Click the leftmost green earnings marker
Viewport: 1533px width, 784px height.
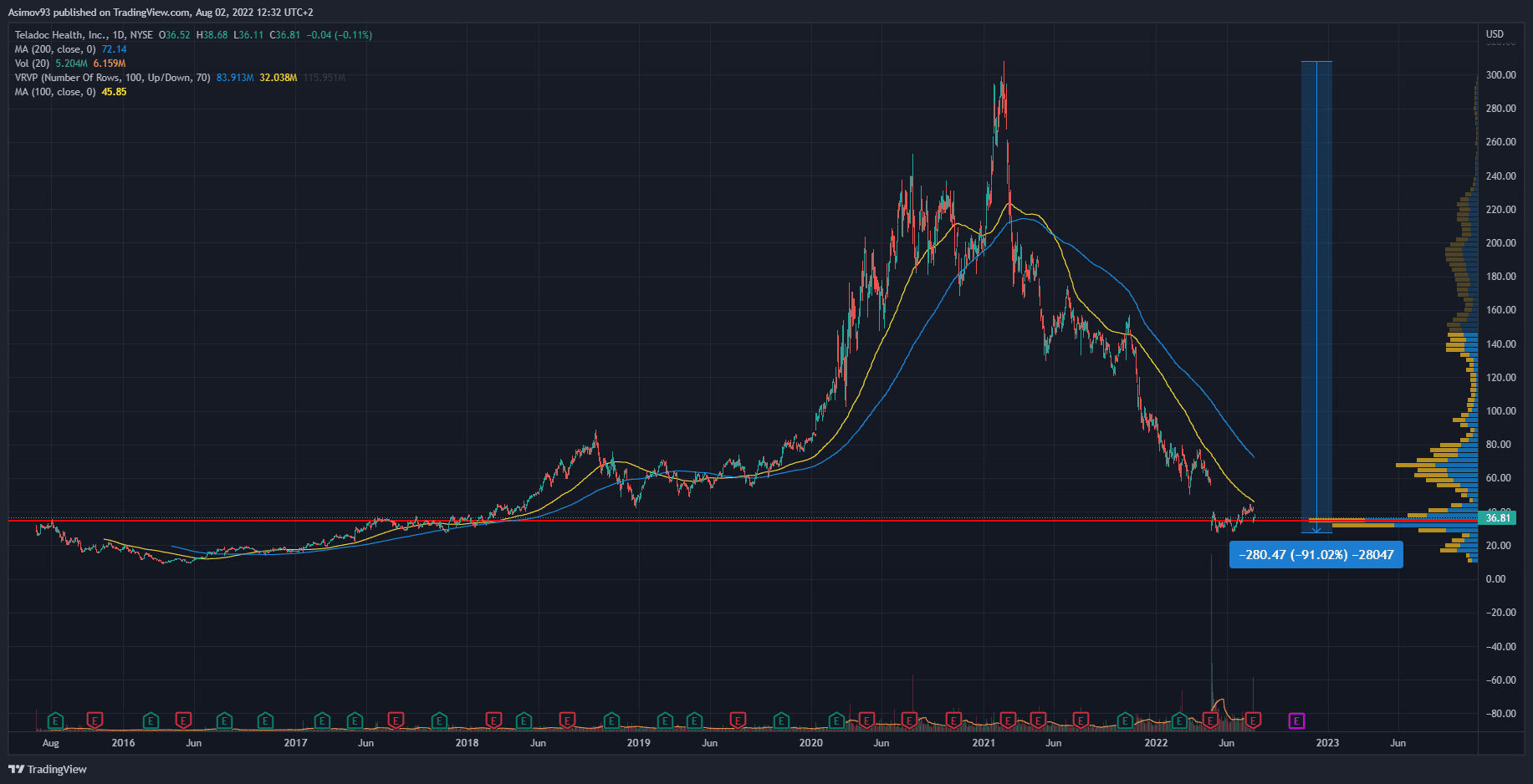[55, 720]
